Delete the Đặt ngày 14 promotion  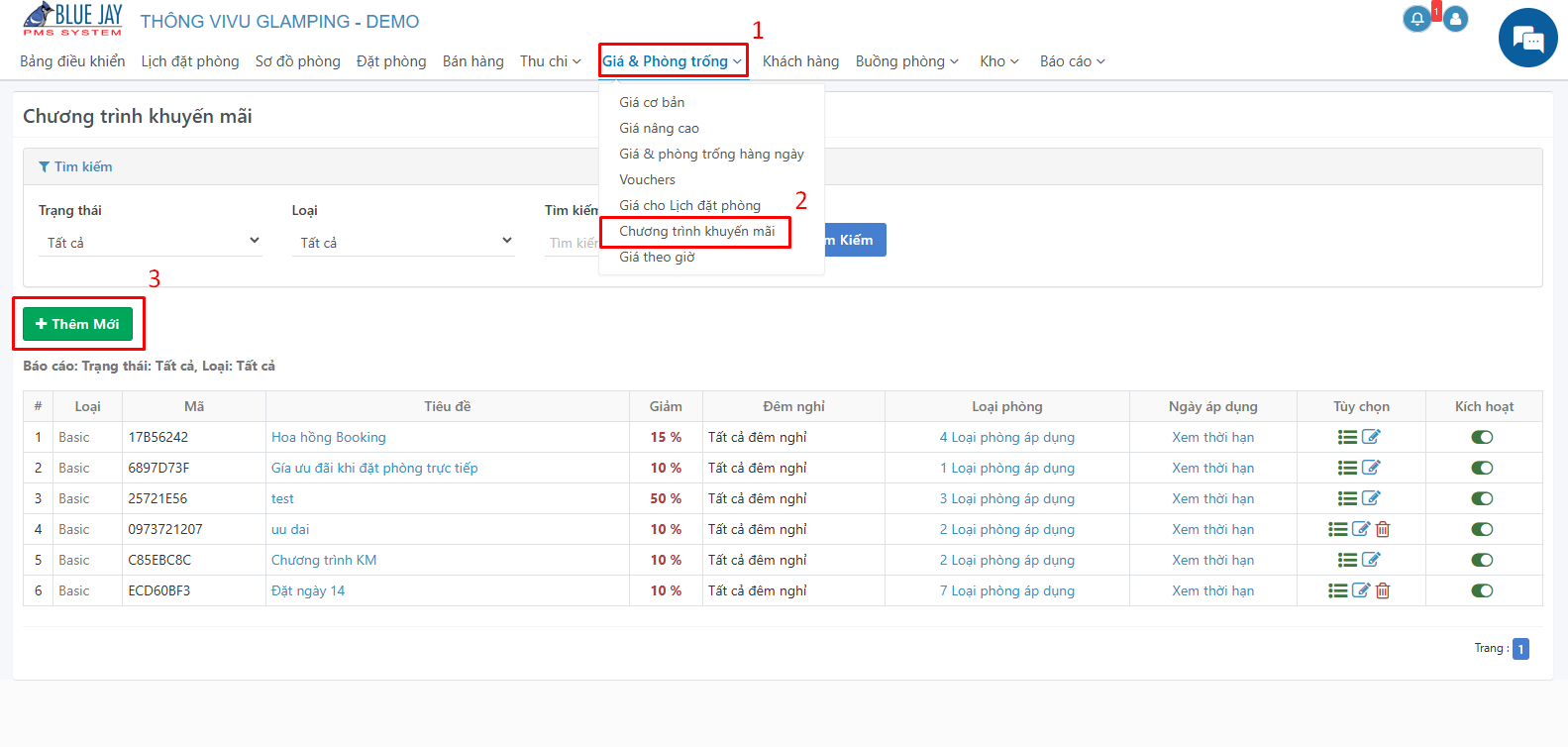1383,590
